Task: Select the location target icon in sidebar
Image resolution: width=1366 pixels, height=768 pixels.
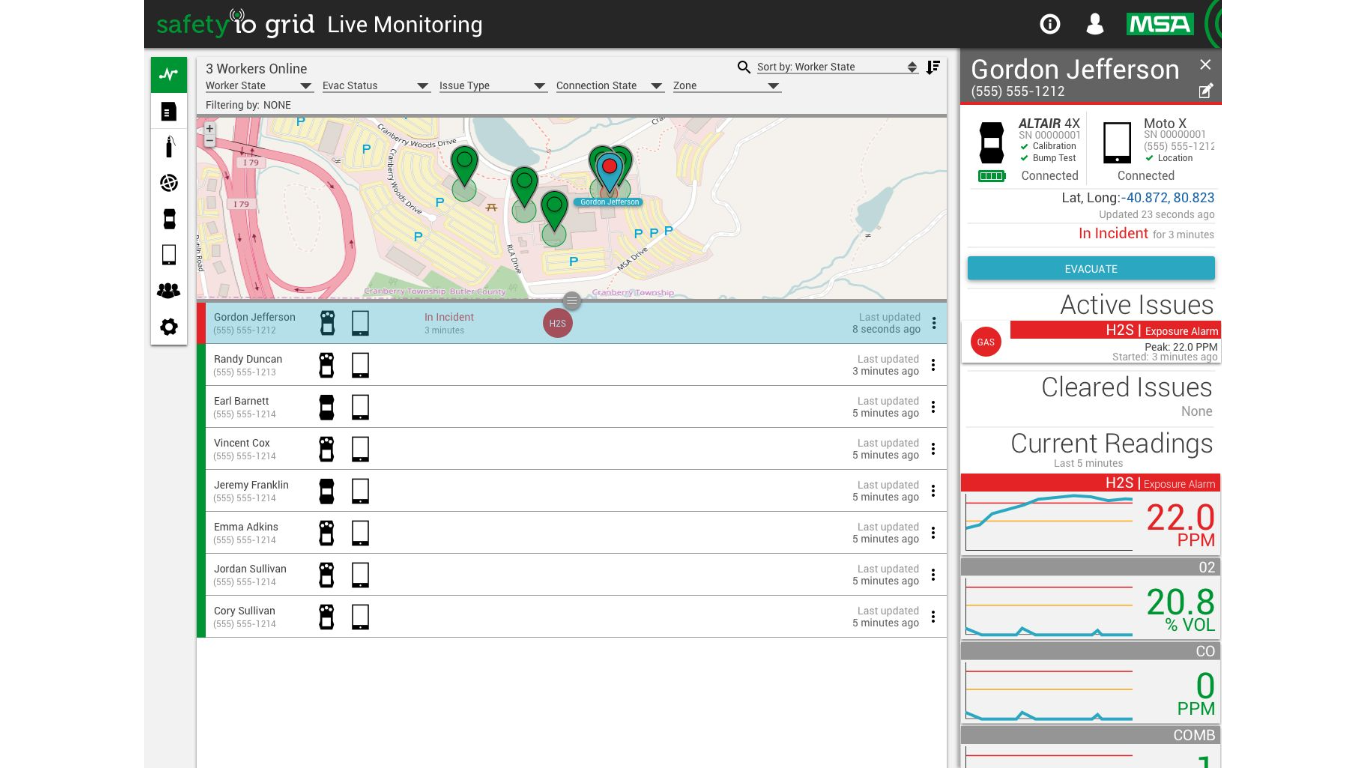Action: coord(168,183)
